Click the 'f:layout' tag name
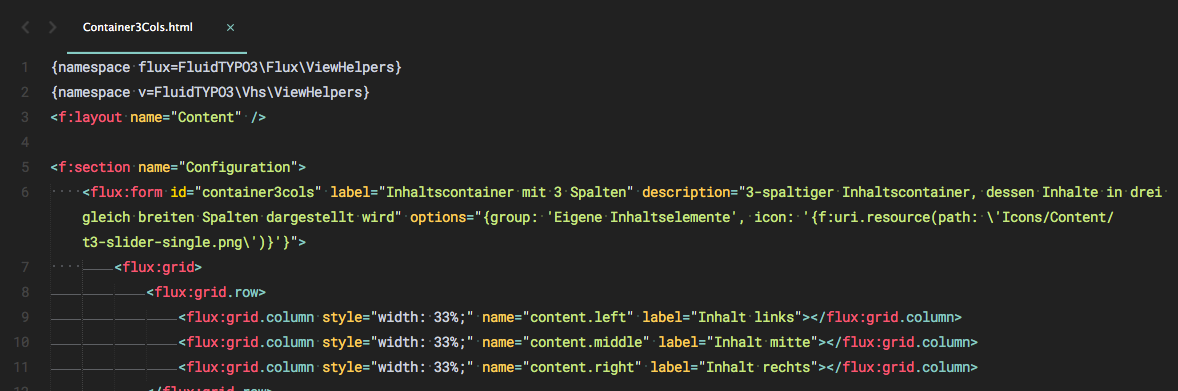The width and height of the screenshot is (1178, 391). tap(90, 117)
